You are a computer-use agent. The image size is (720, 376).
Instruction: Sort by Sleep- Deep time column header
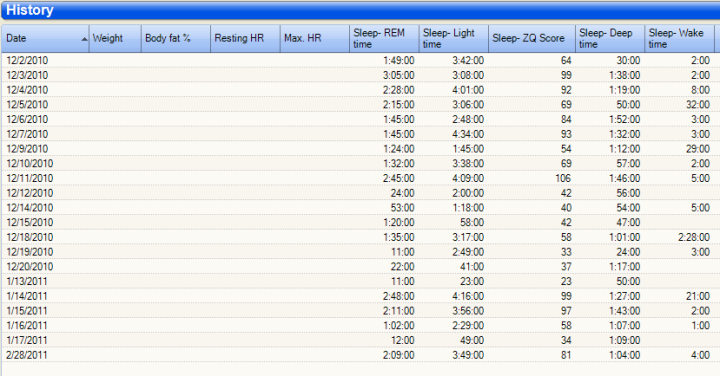(610, 39)
